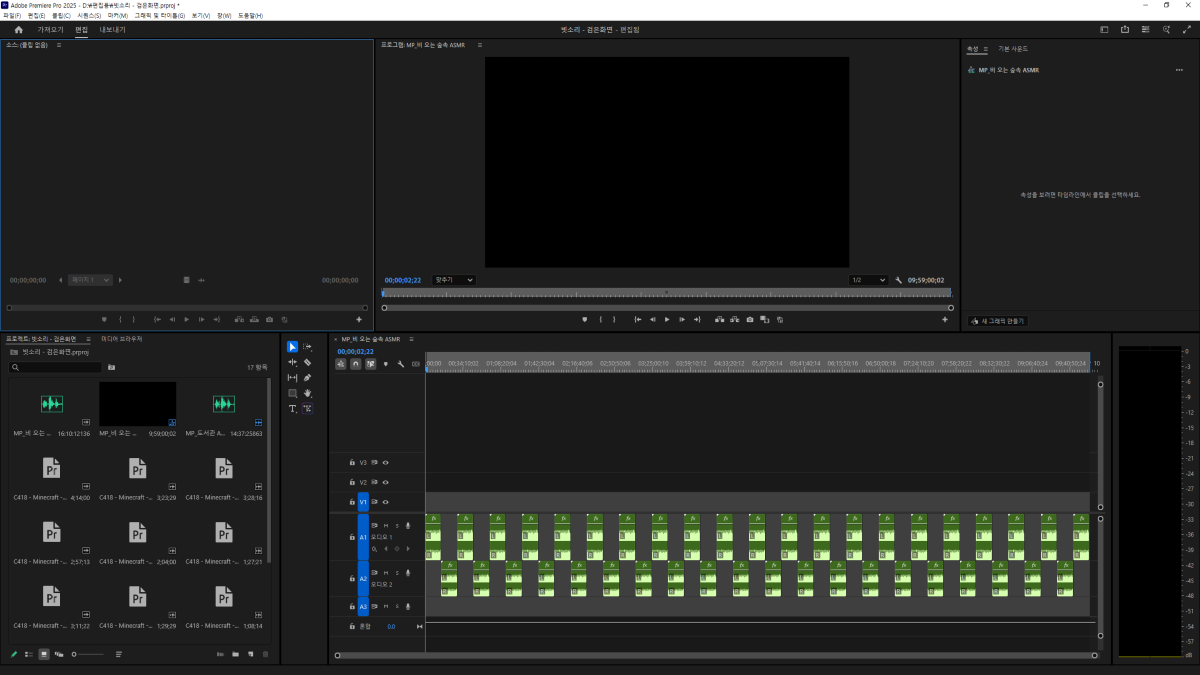Click New Item icon in Project panel

tap(250, 654)
